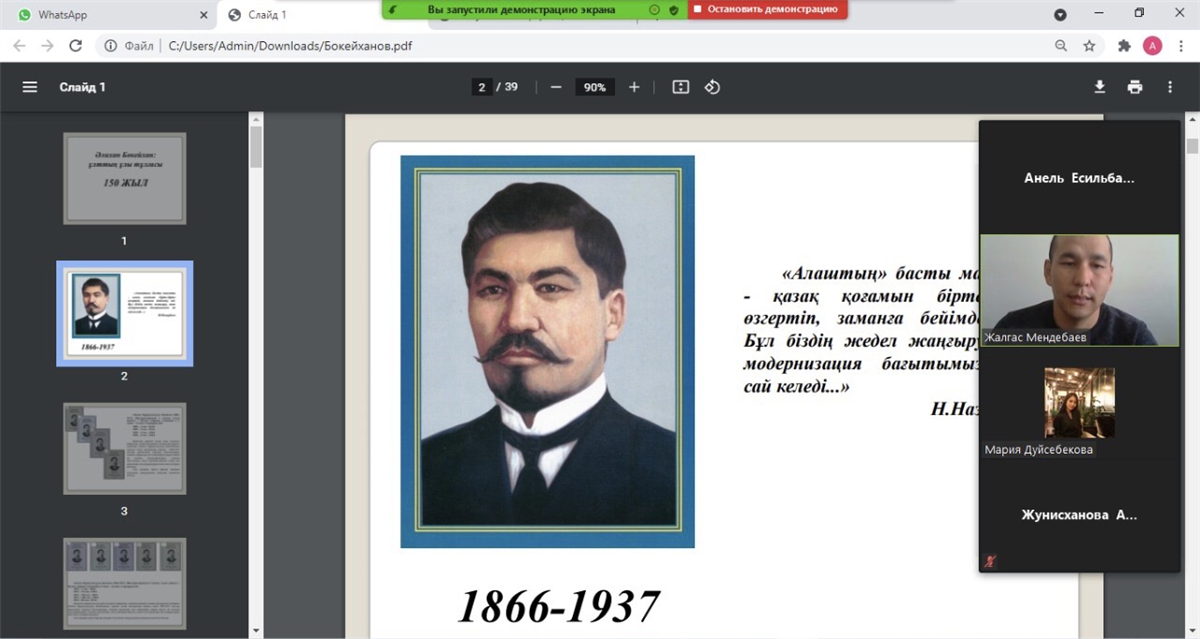Print the PDF document
Screen dimensions: 1200x639
pyautogui.click(x=1135, y=87)
